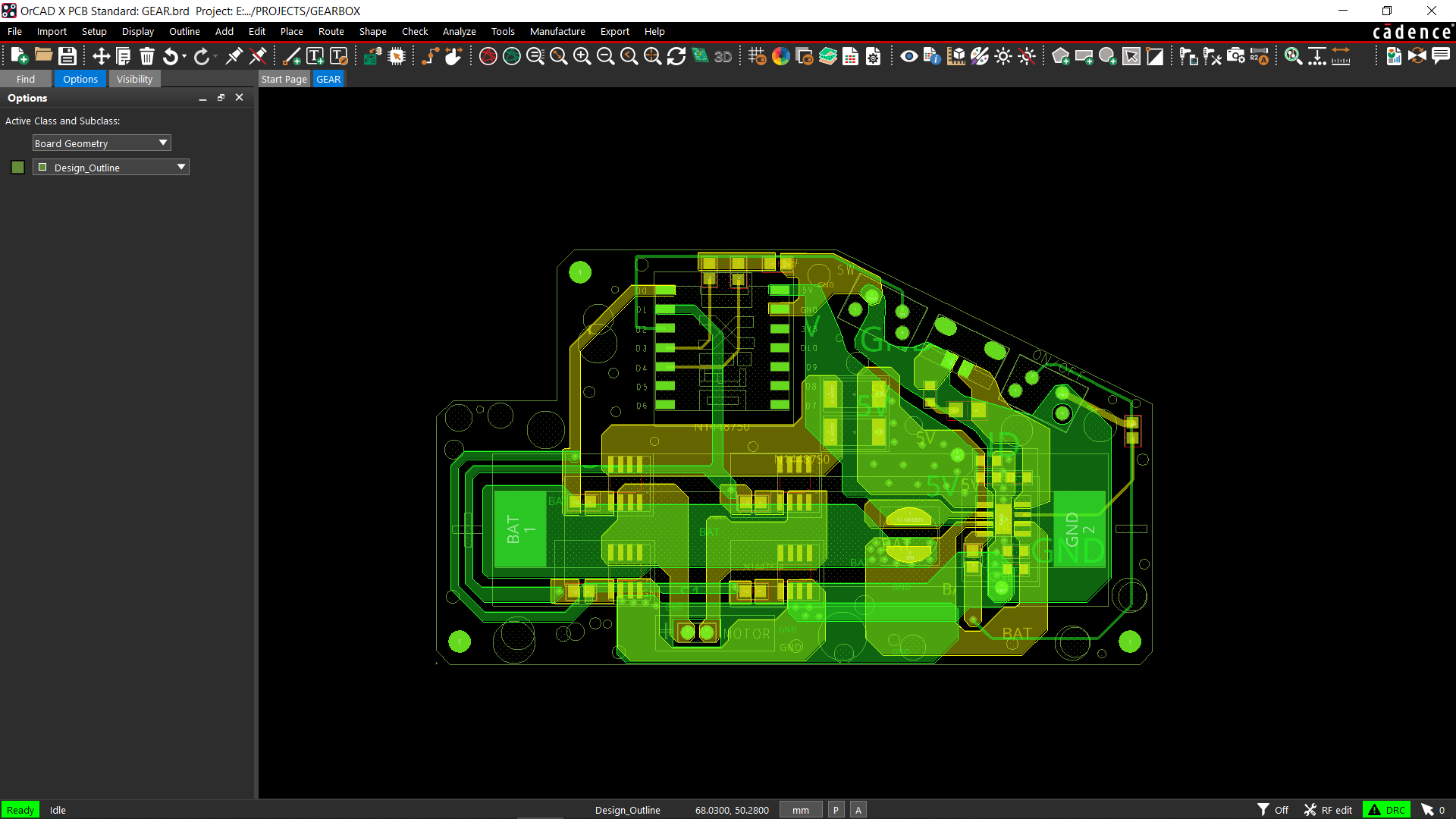Open the Constraint Manager spreadsheet icon
1456x819 pixels.
click(x=851, y=56)
